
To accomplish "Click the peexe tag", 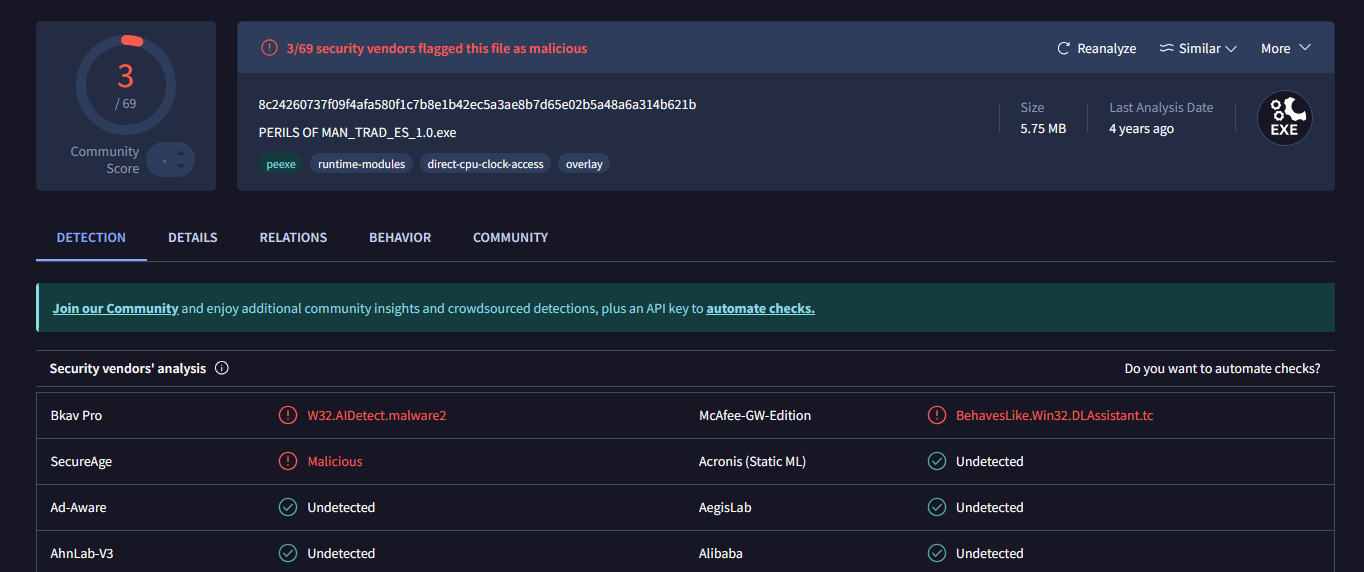I will tap(281, 164).
